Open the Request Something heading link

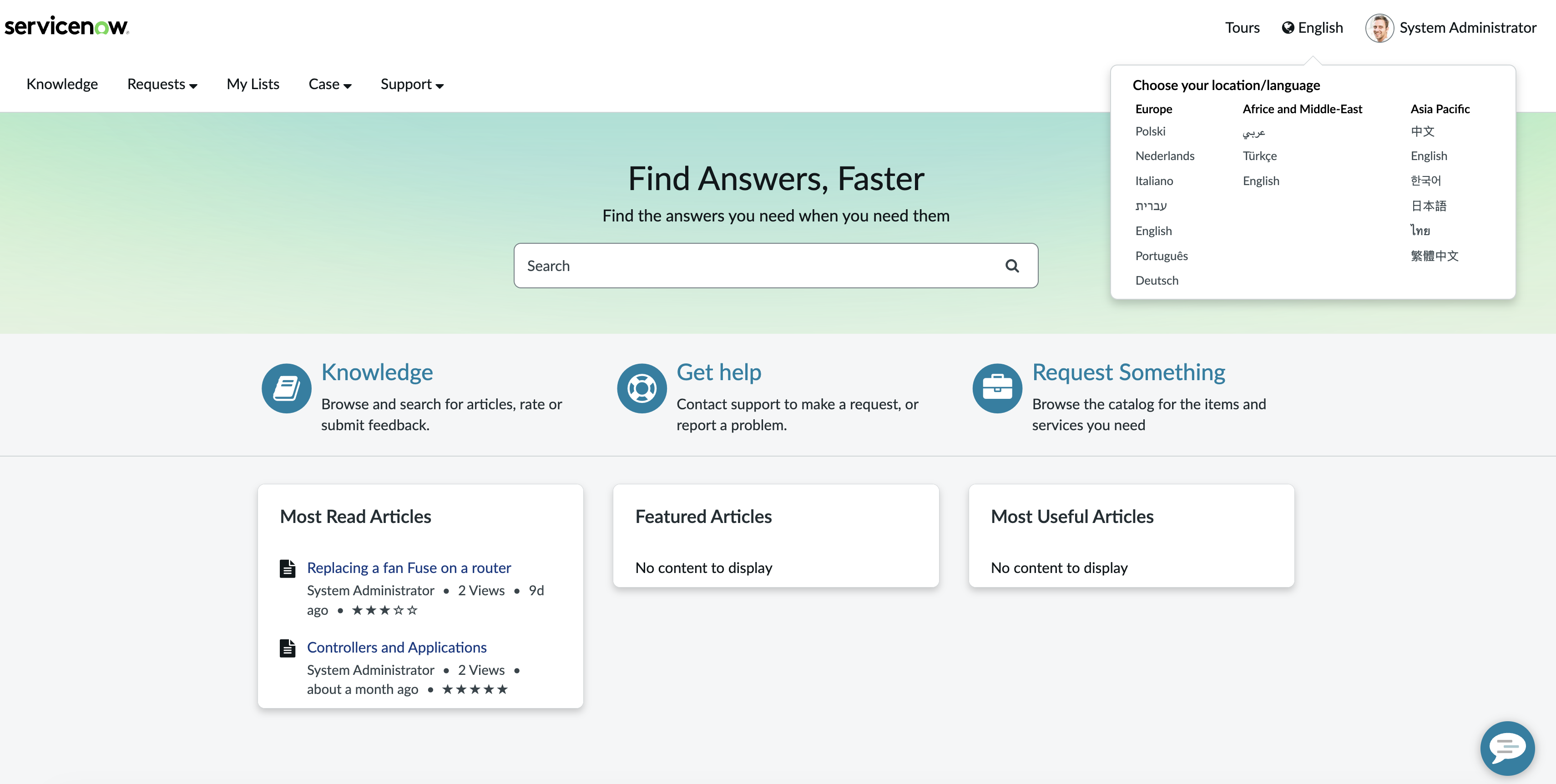pos(1128,372)
